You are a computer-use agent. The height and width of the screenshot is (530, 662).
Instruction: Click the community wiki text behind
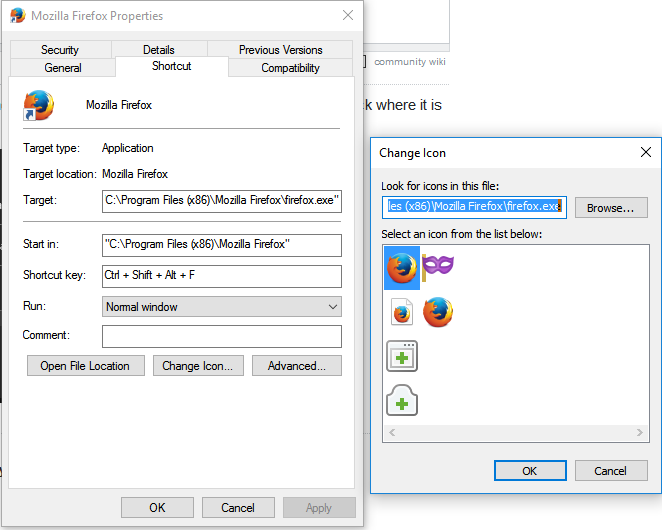pos(410,62)
